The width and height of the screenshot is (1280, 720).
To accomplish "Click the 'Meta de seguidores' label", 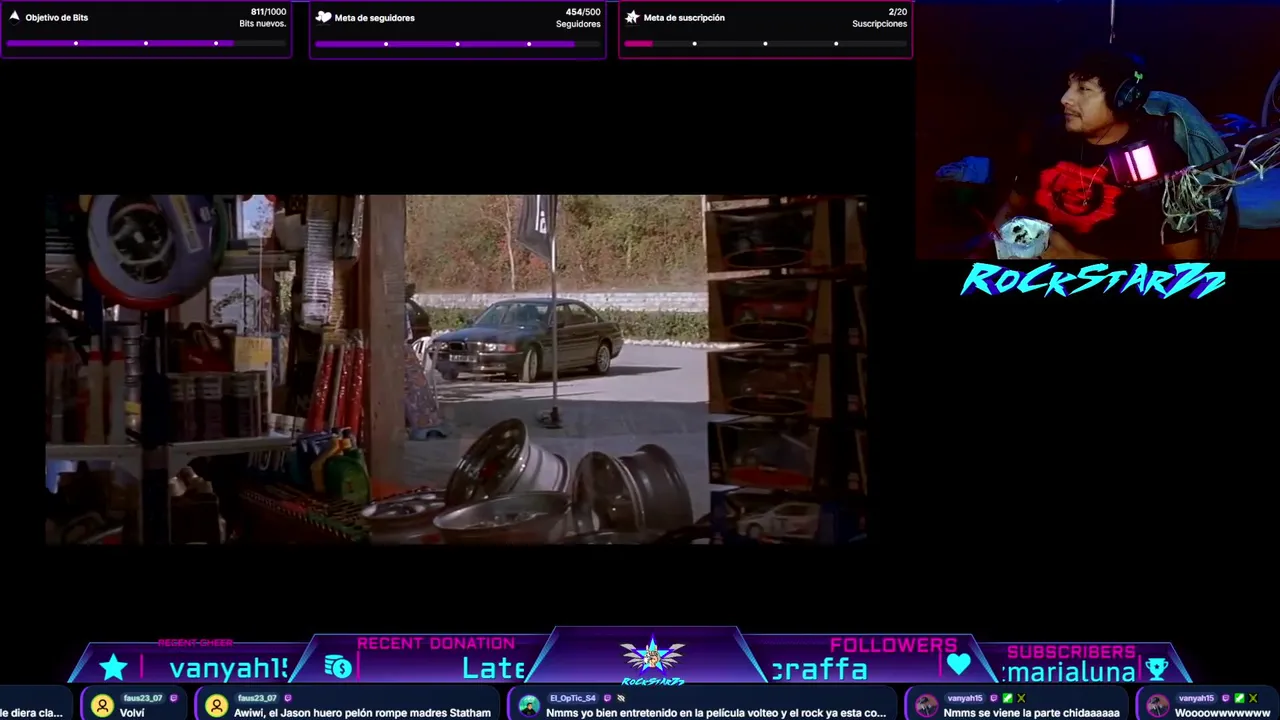I will [374, 18].
